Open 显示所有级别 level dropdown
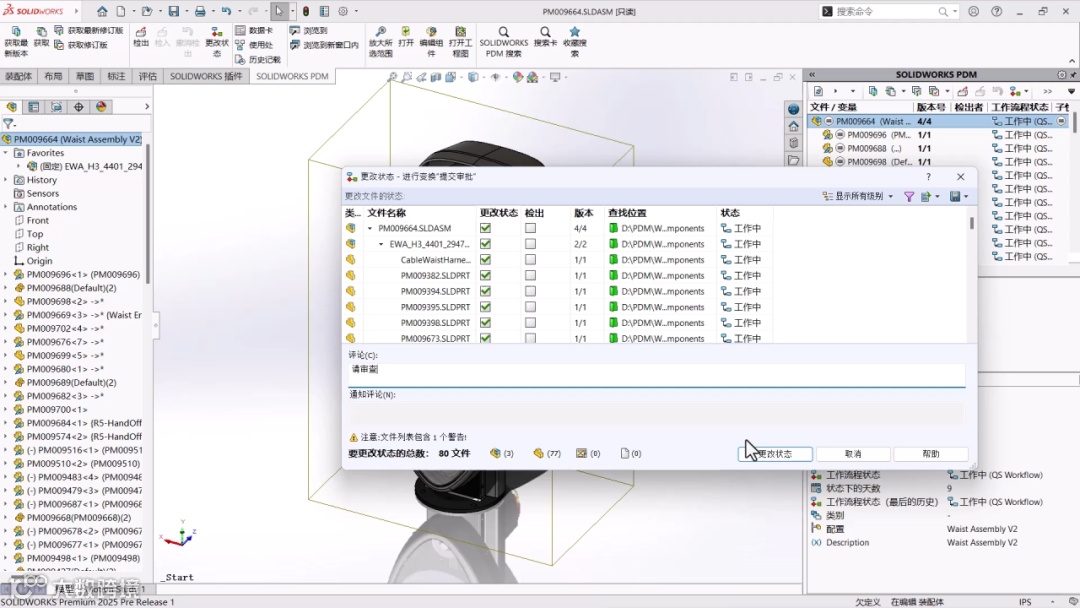This screenshot has height=608, width=1080. click(858, 196)
